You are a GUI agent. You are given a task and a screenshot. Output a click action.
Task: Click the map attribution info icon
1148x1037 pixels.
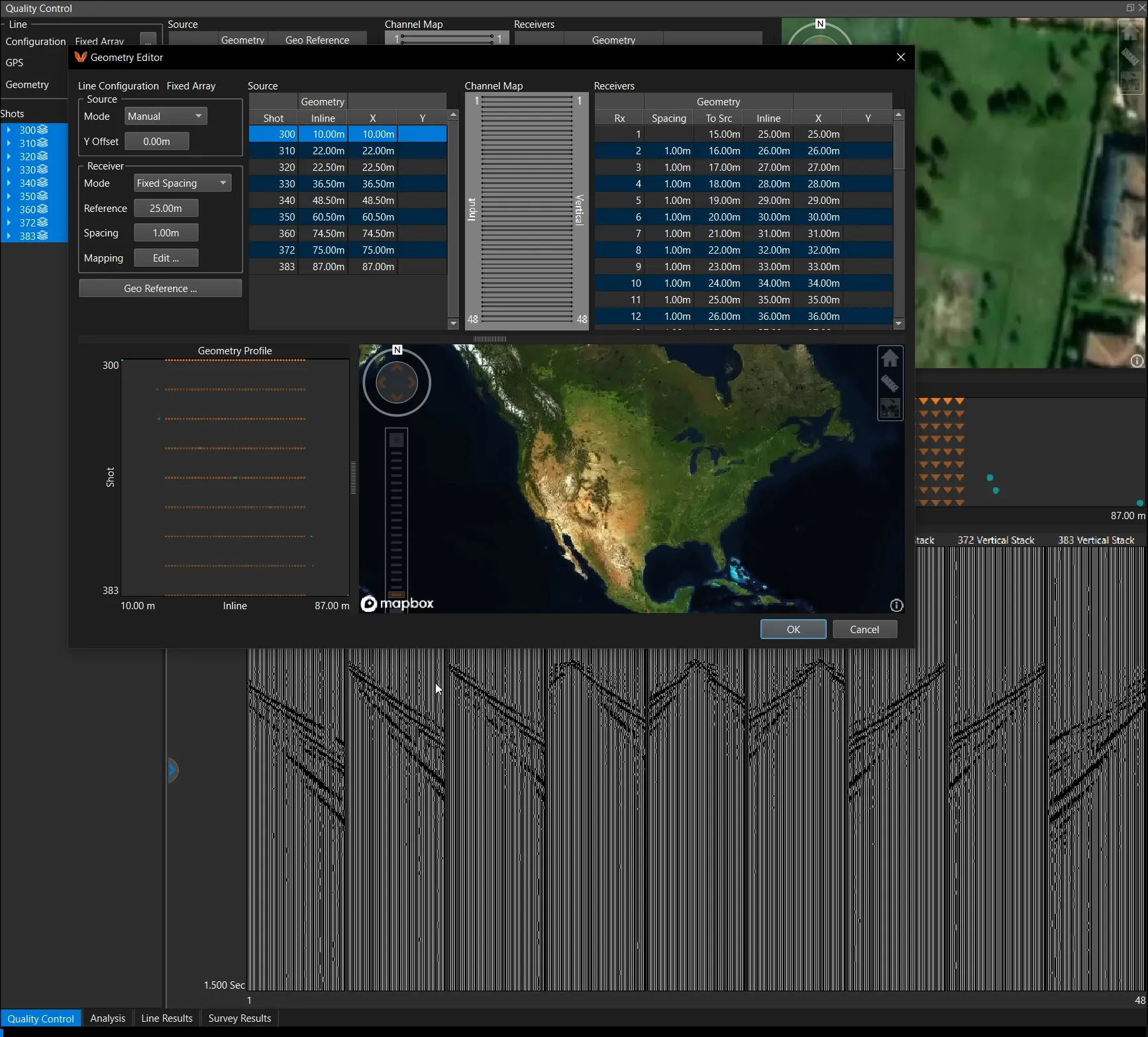pos(896,605)
